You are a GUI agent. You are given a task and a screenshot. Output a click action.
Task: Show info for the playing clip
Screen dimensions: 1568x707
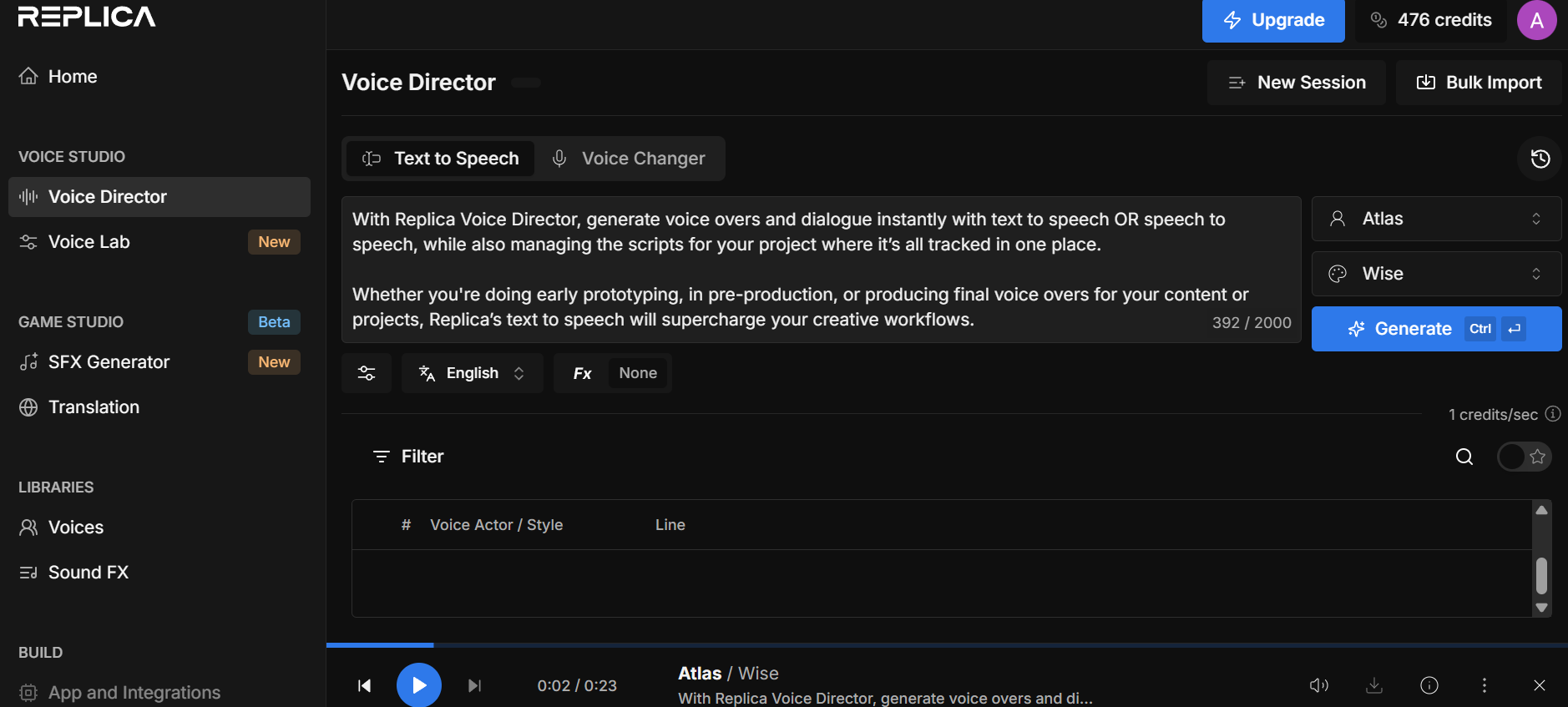(1429, 685)
